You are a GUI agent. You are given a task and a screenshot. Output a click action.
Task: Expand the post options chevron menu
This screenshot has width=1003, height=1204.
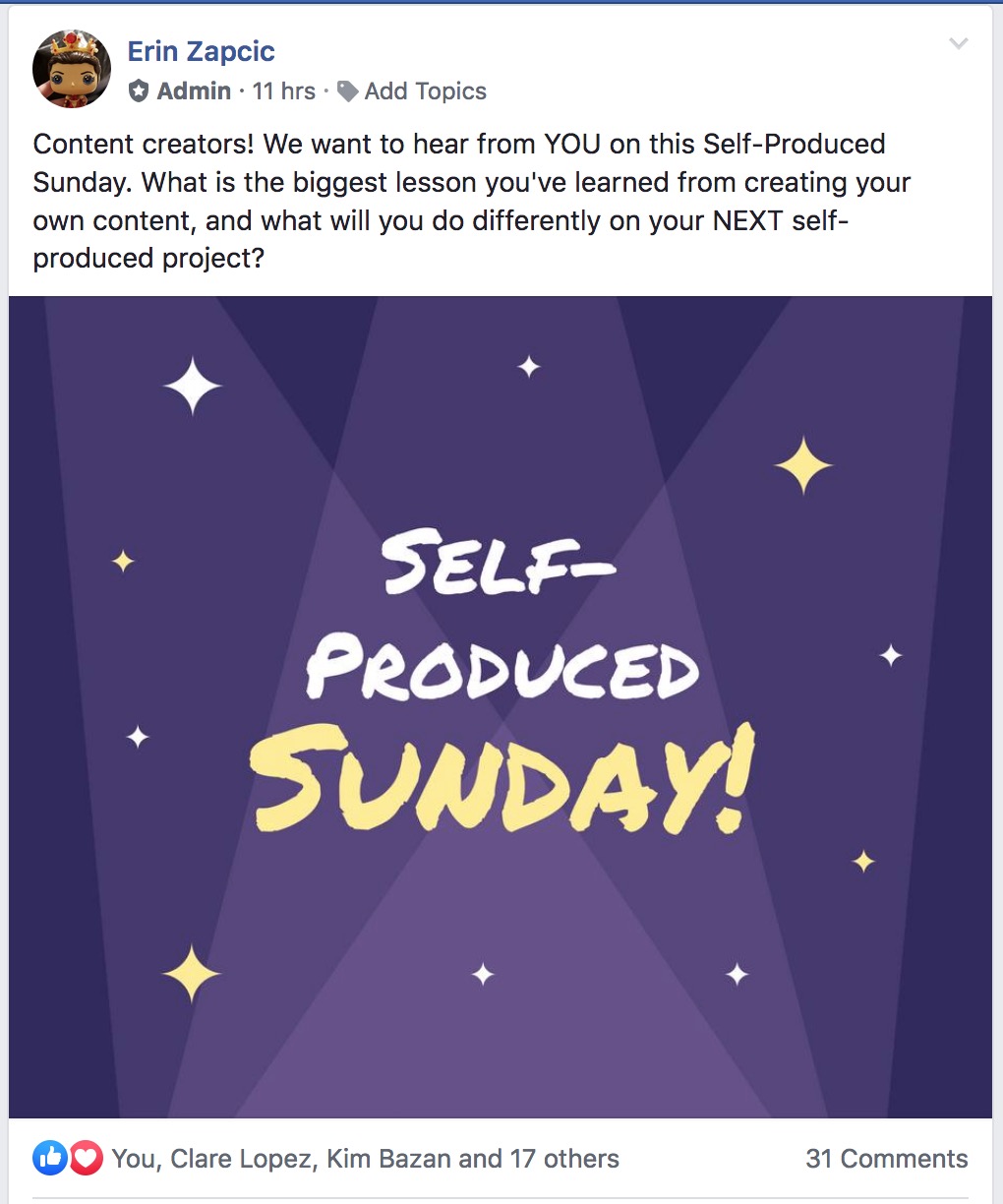pos(958,43)
